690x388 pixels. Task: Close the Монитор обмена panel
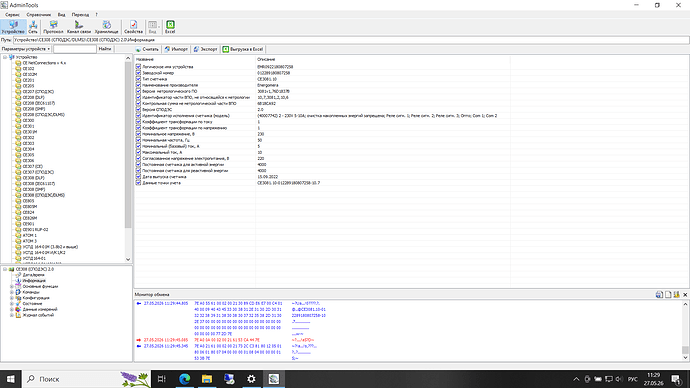click(685, 295)
